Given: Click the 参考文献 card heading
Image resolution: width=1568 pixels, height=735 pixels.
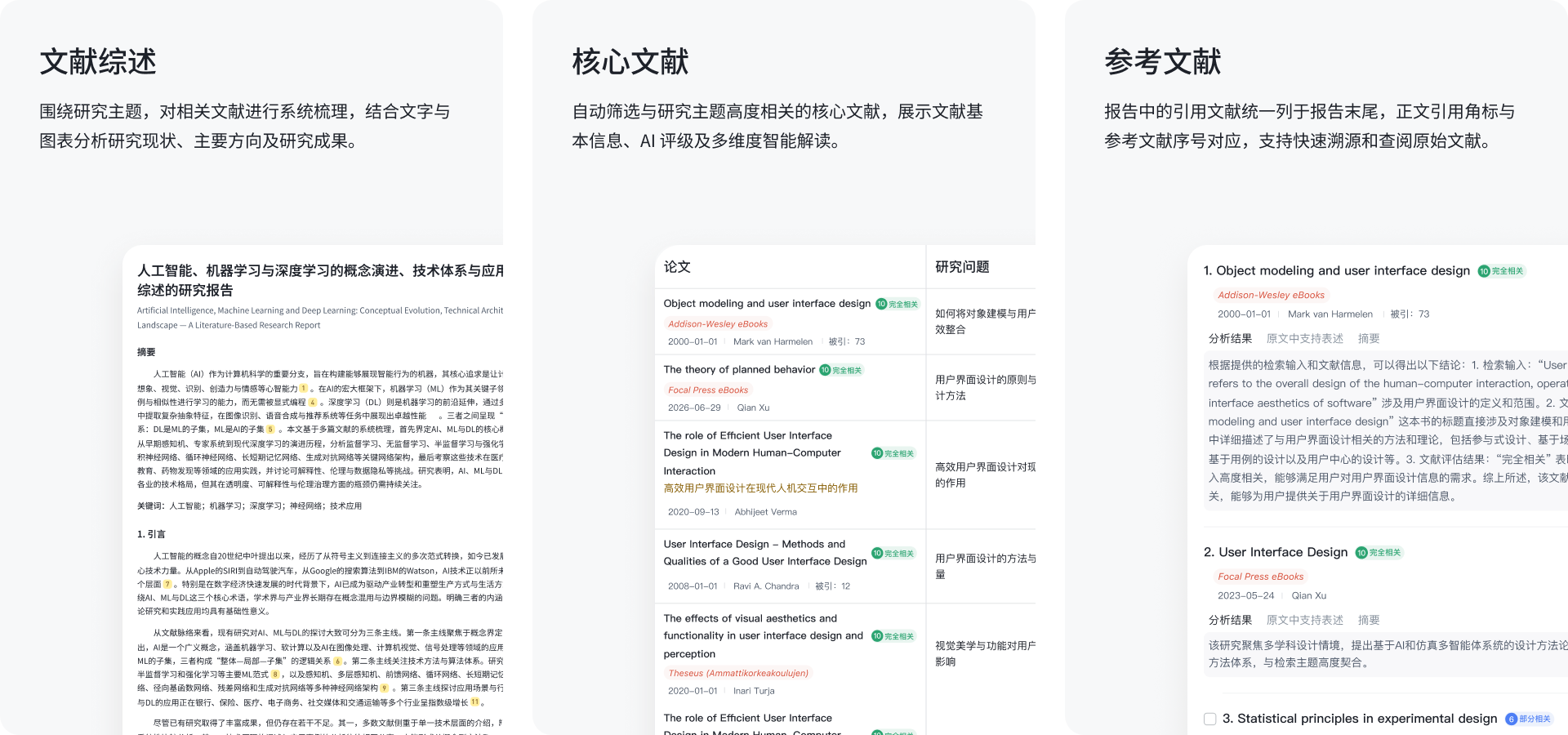Looking at the screenshot, I should 1163,62.
